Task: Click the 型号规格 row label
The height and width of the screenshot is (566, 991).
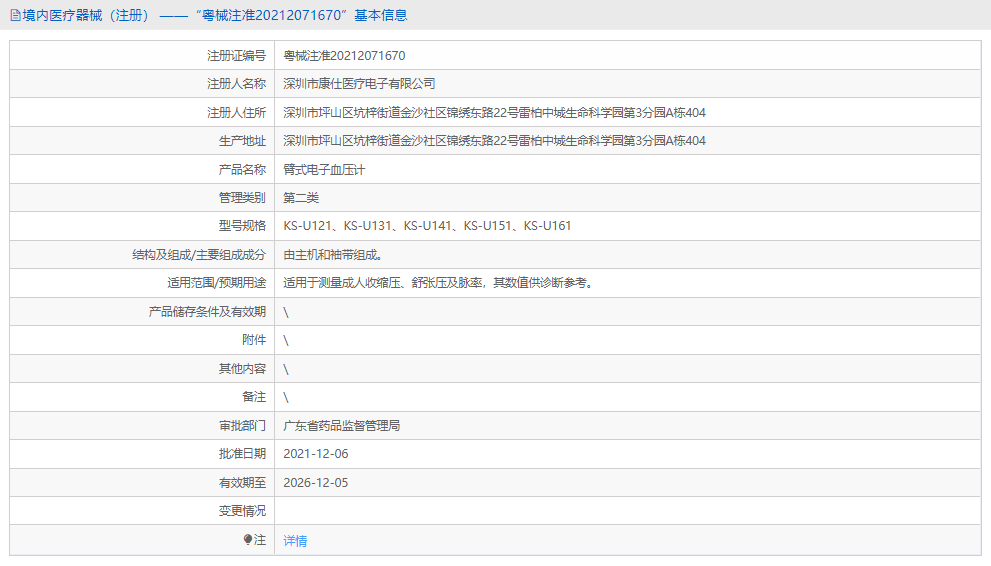Action: click(242, 226)
